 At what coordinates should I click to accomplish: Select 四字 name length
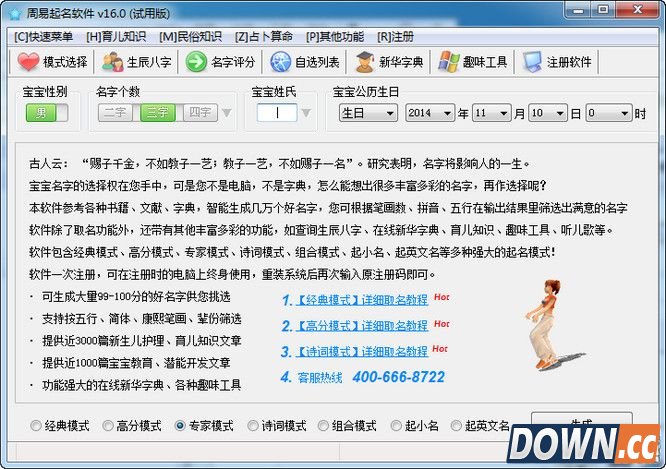pos(200,113)
